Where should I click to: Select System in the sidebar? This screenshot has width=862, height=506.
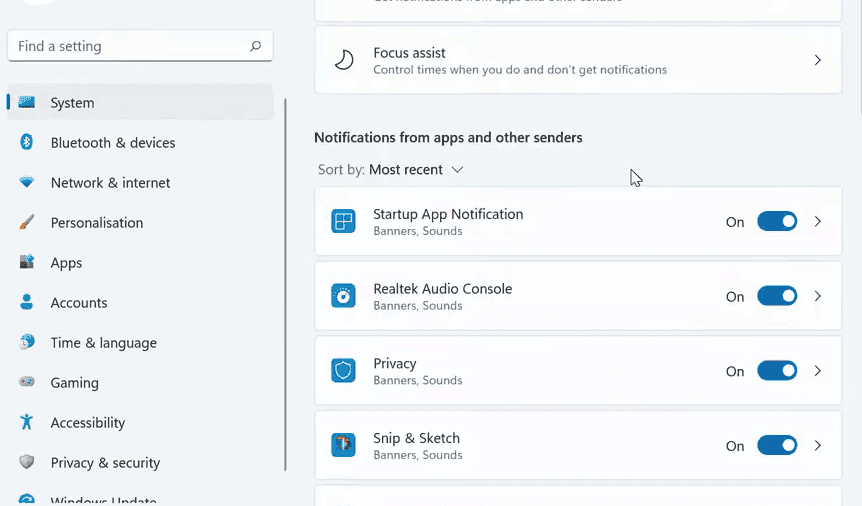tap(140, 102)
